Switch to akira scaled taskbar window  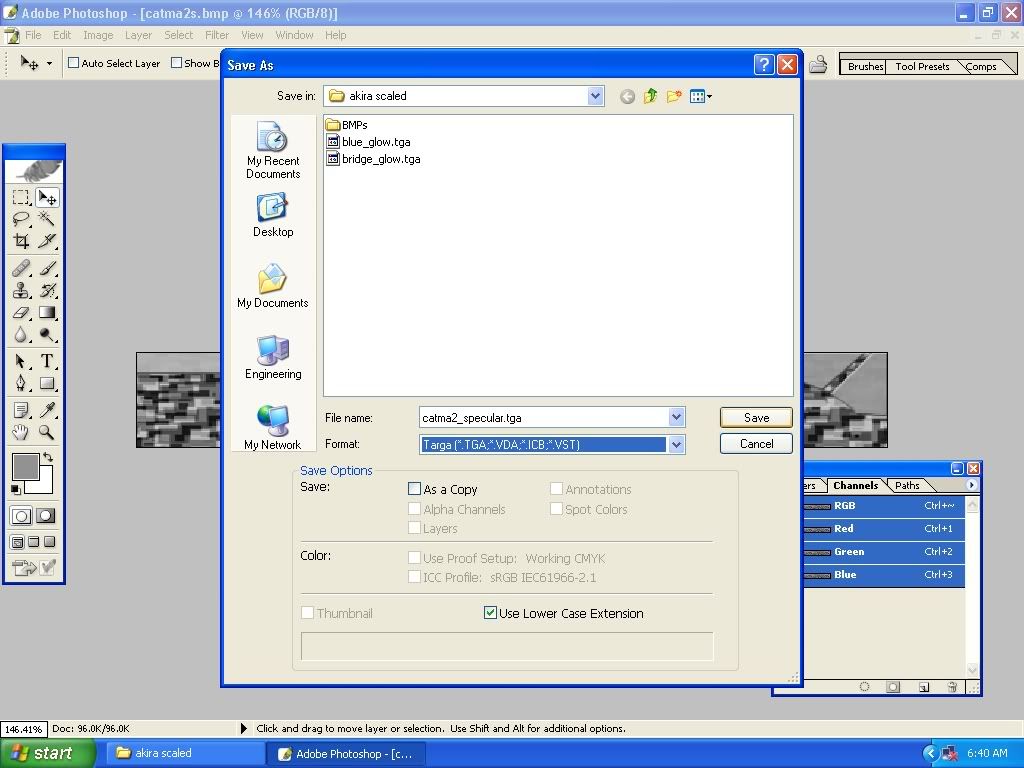tap(183, 753)
